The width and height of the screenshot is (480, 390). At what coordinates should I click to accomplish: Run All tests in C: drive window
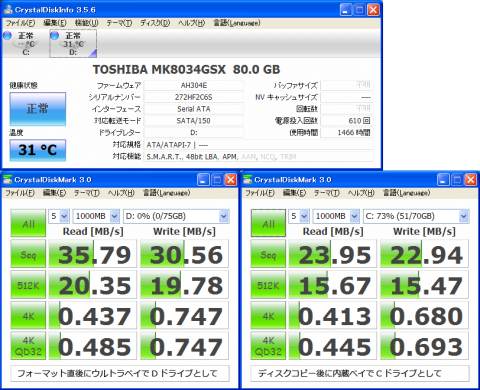268,223
